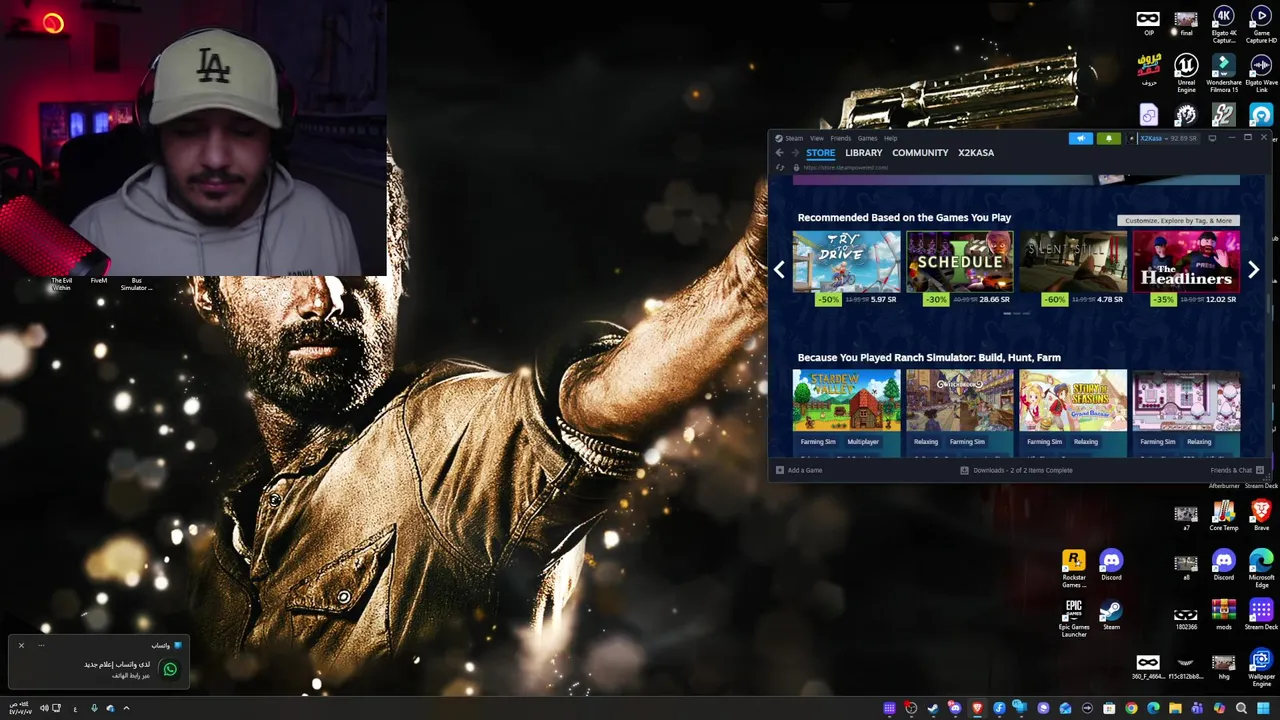Open Microsoft Edge desktop shortcut
Screen dimensions: 1280x720
click(x=1262, y=569)
